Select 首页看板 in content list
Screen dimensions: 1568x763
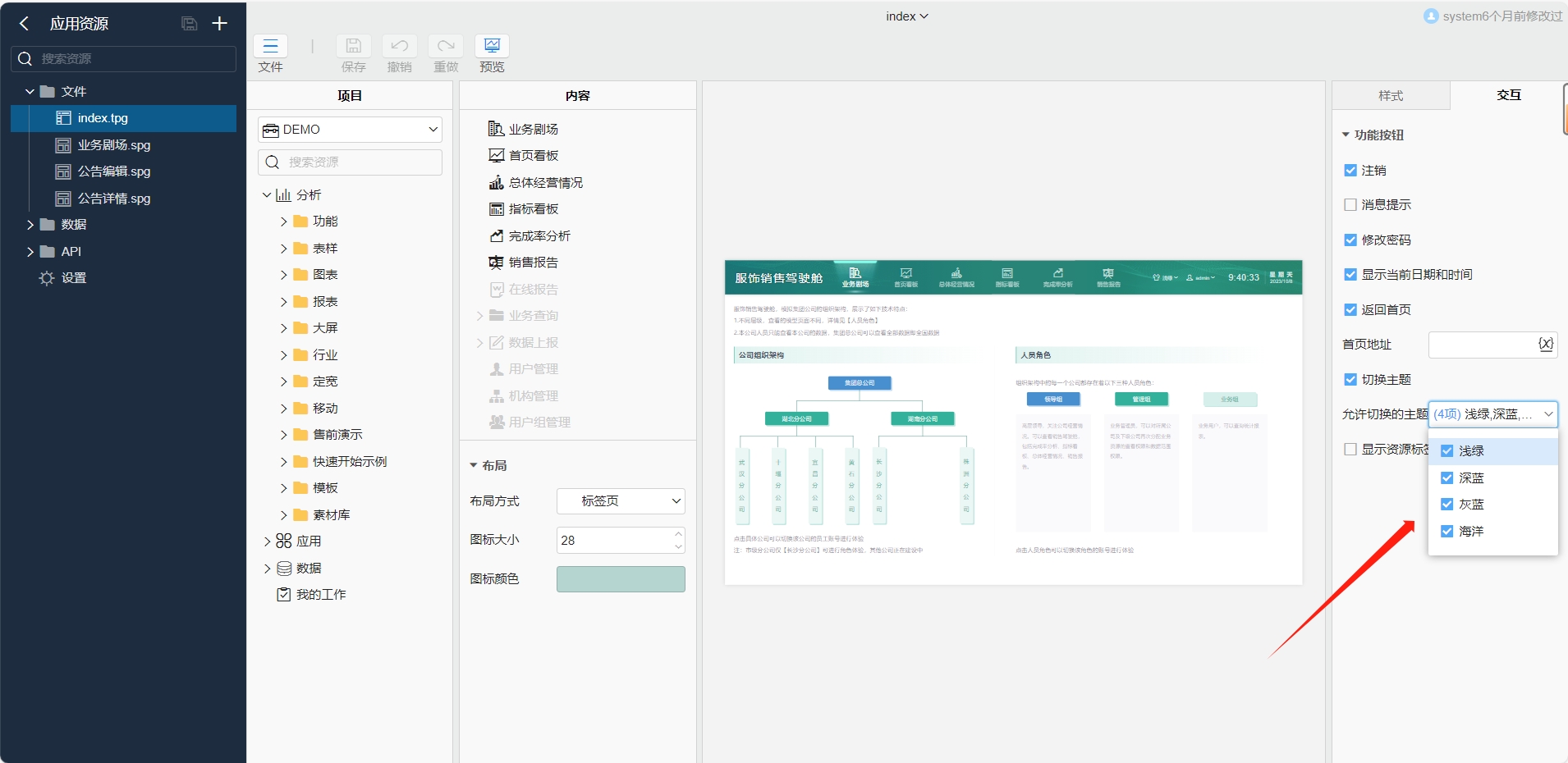[x=533, y=156]
